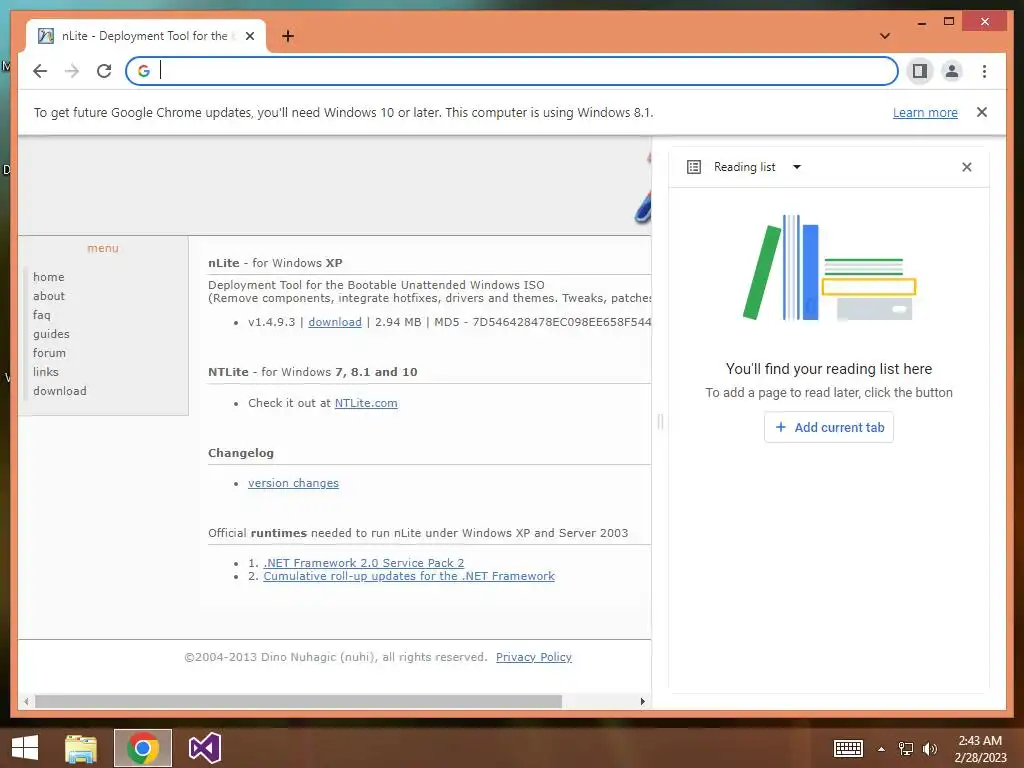This screenshot has height=768, width=1024.
Task: Open File Explorer from the taskbar
Action: 81,748
